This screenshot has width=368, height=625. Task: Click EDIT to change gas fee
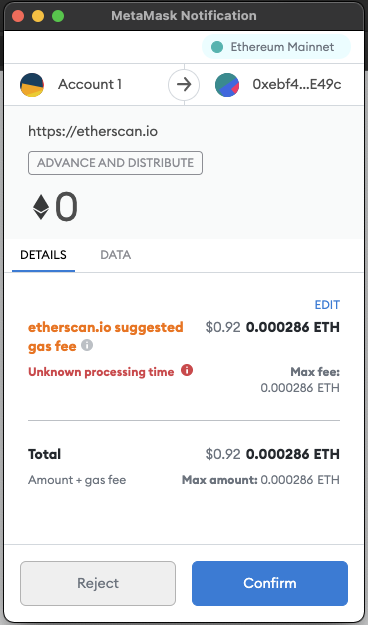pyautogui.click(x=327, y=305)
